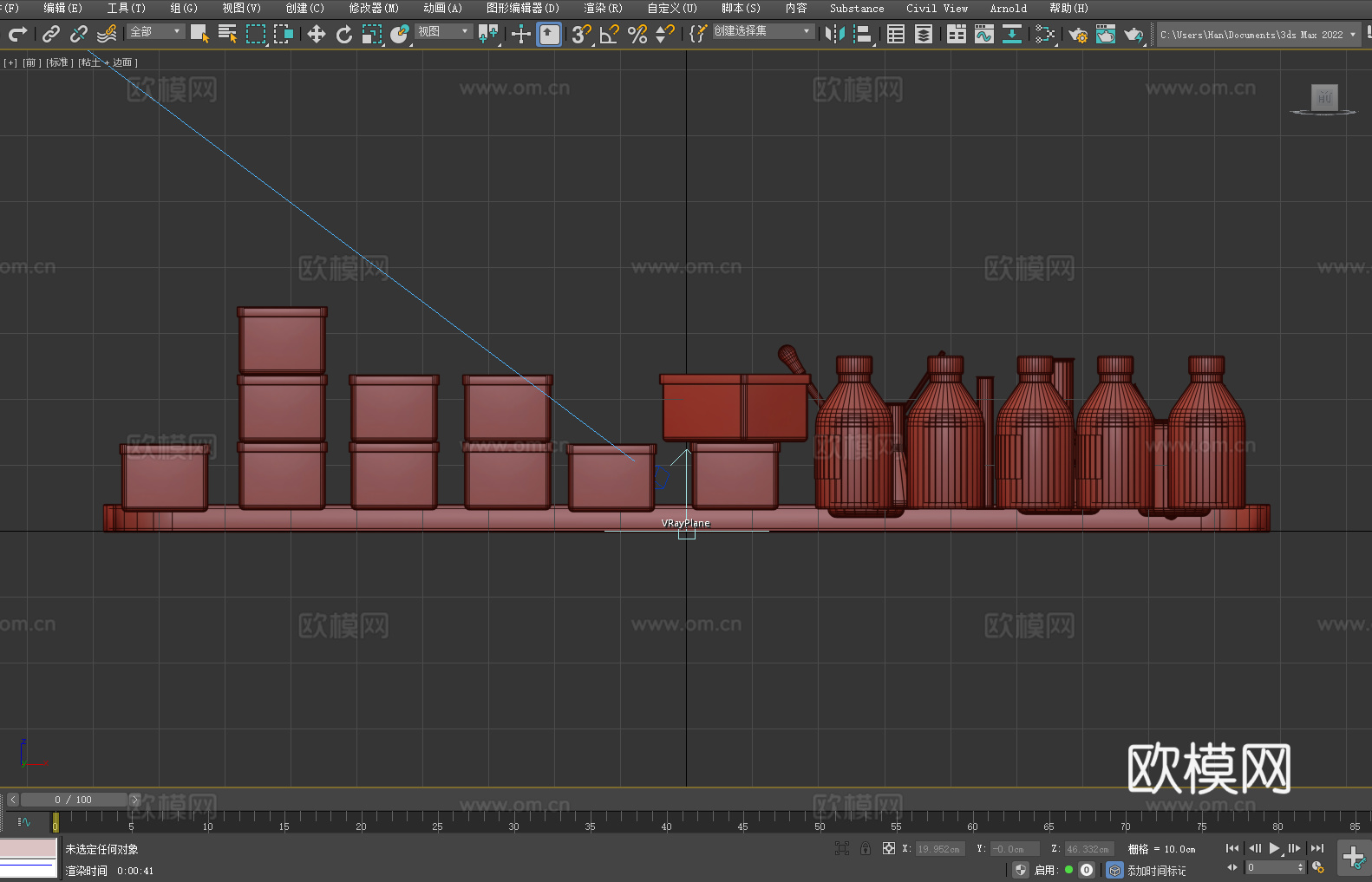Step time slider right arrow
This screenshot has width=1372, height=882.
click(135, 800)
